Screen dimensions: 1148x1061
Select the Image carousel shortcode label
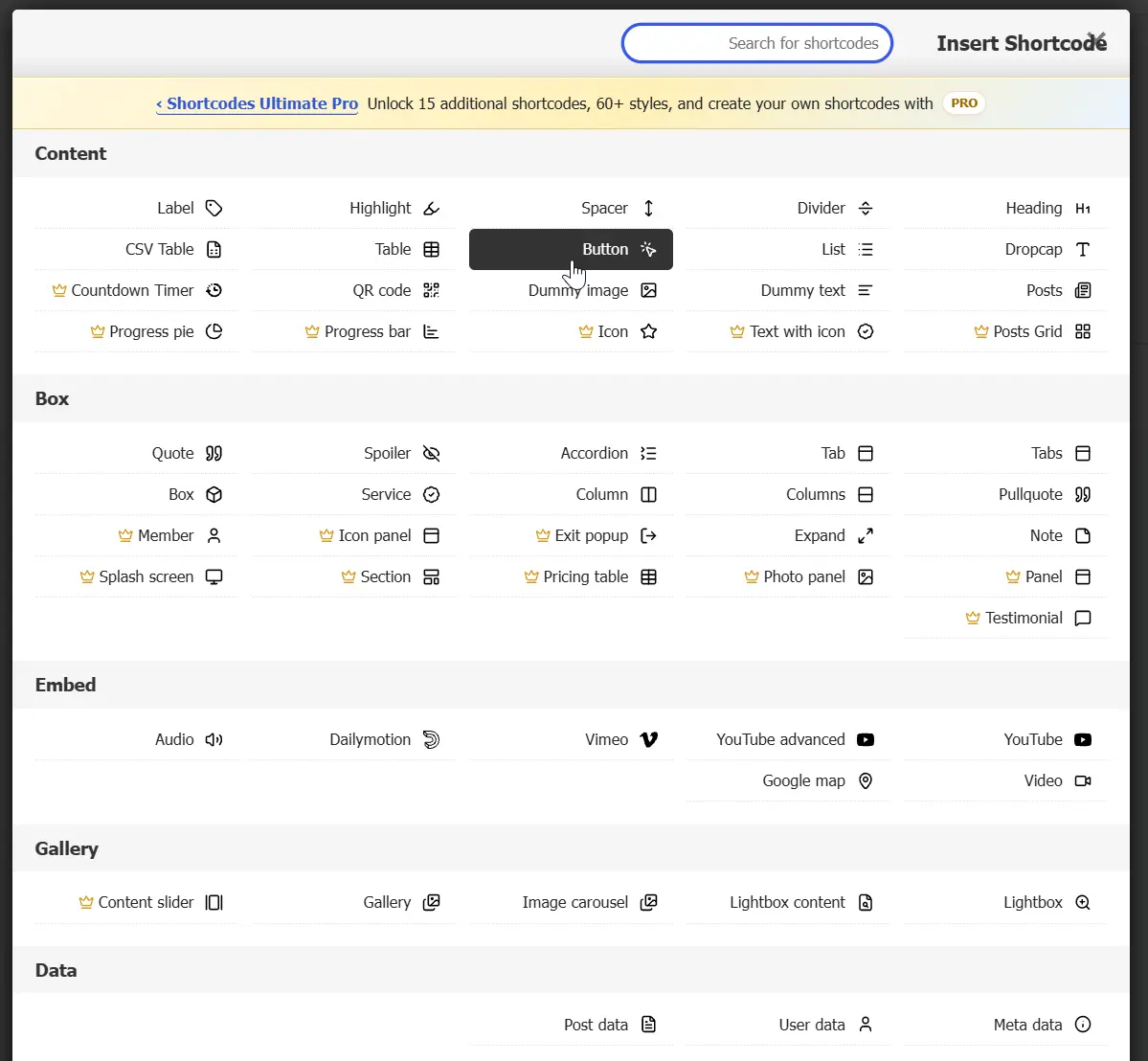[x=574, y=903]
